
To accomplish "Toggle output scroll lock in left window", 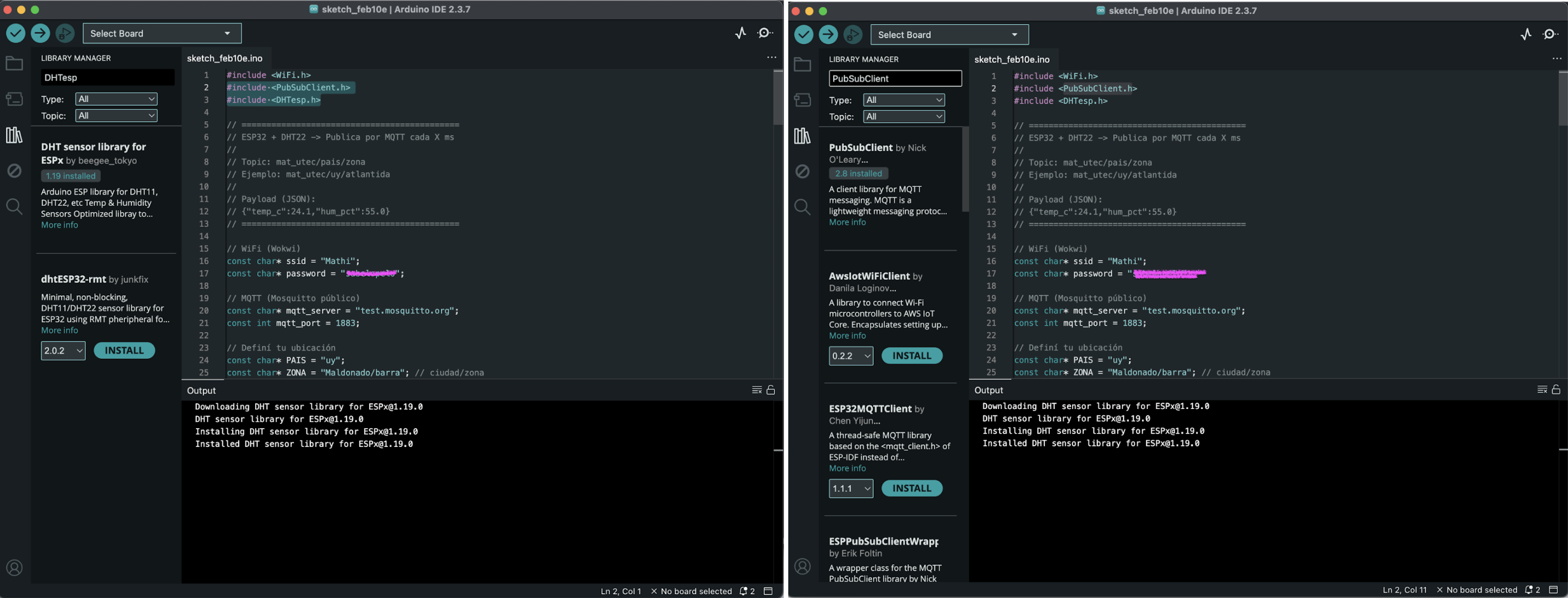I will [x=771, y=390].
